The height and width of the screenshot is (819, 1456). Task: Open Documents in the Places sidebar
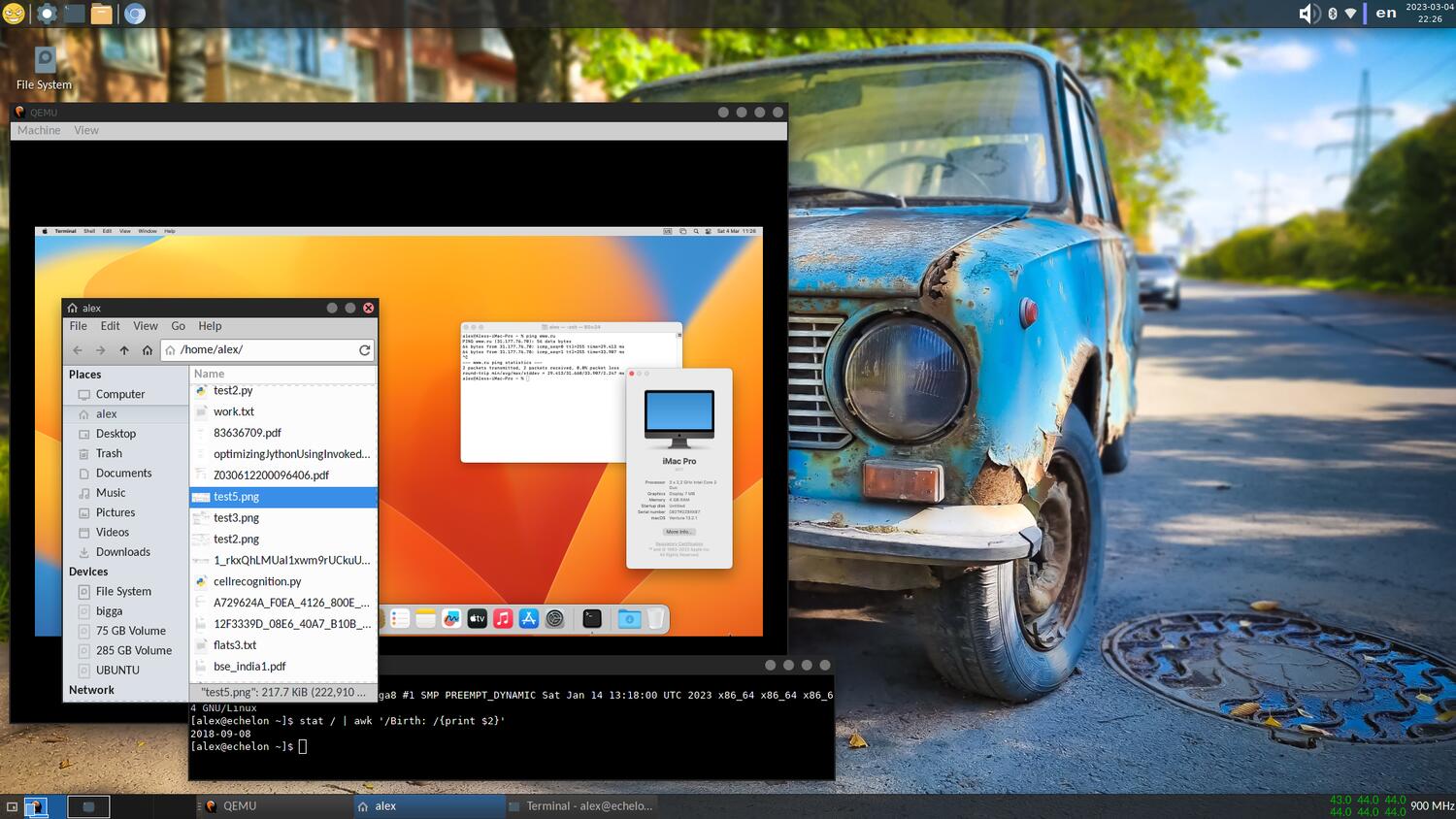(126, 474)
